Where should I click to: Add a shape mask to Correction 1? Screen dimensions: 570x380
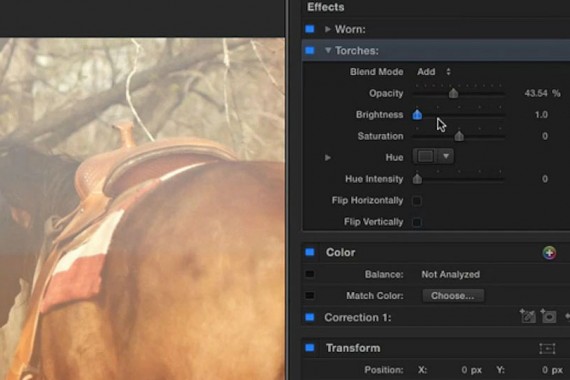click(x=548, y=317)
